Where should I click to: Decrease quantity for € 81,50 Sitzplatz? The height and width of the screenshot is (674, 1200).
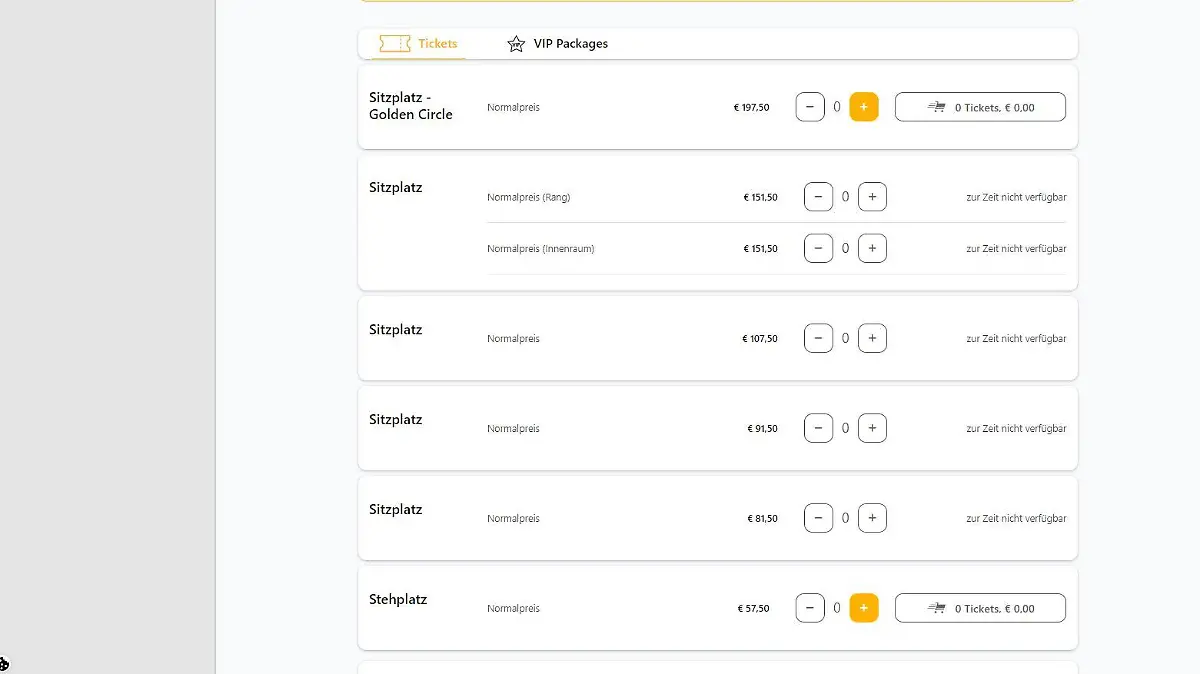(x=818, y=519)
